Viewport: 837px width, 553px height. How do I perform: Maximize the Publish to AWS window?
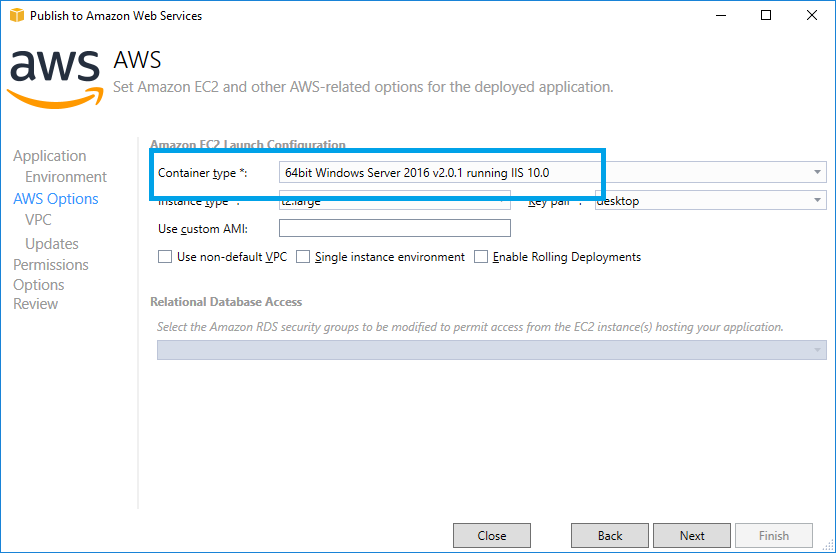click(x=766, y=15)
